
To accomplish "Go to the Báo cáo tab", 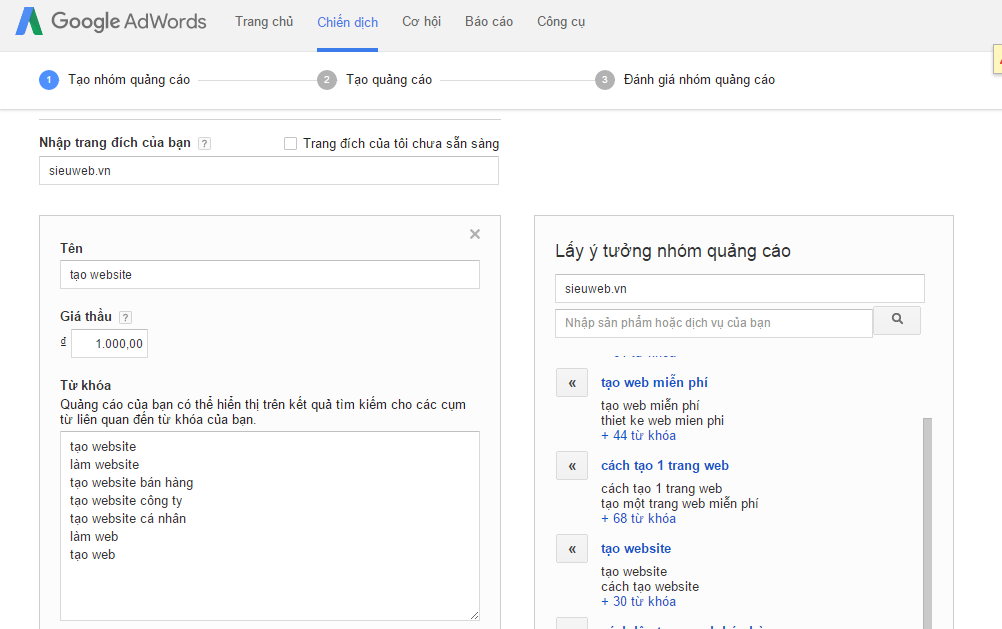I will point(489,22).
